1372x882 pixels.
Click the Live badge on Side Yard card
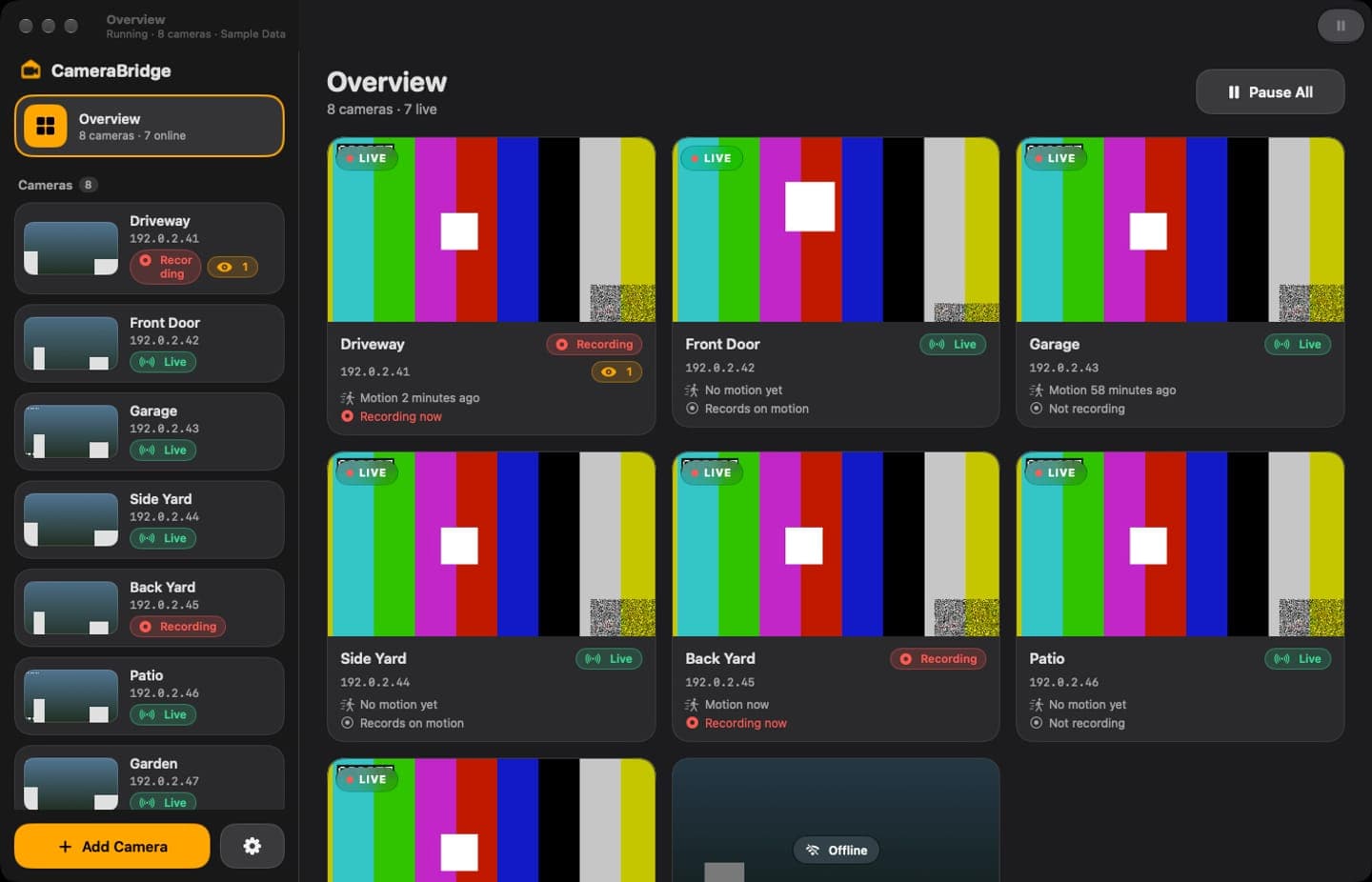pyautogui.click(x=609, y=658)
